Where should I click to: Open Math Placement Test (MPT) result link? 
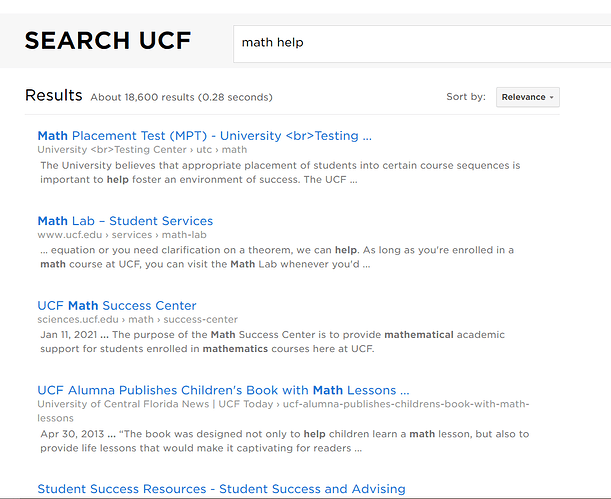(205, 136)
